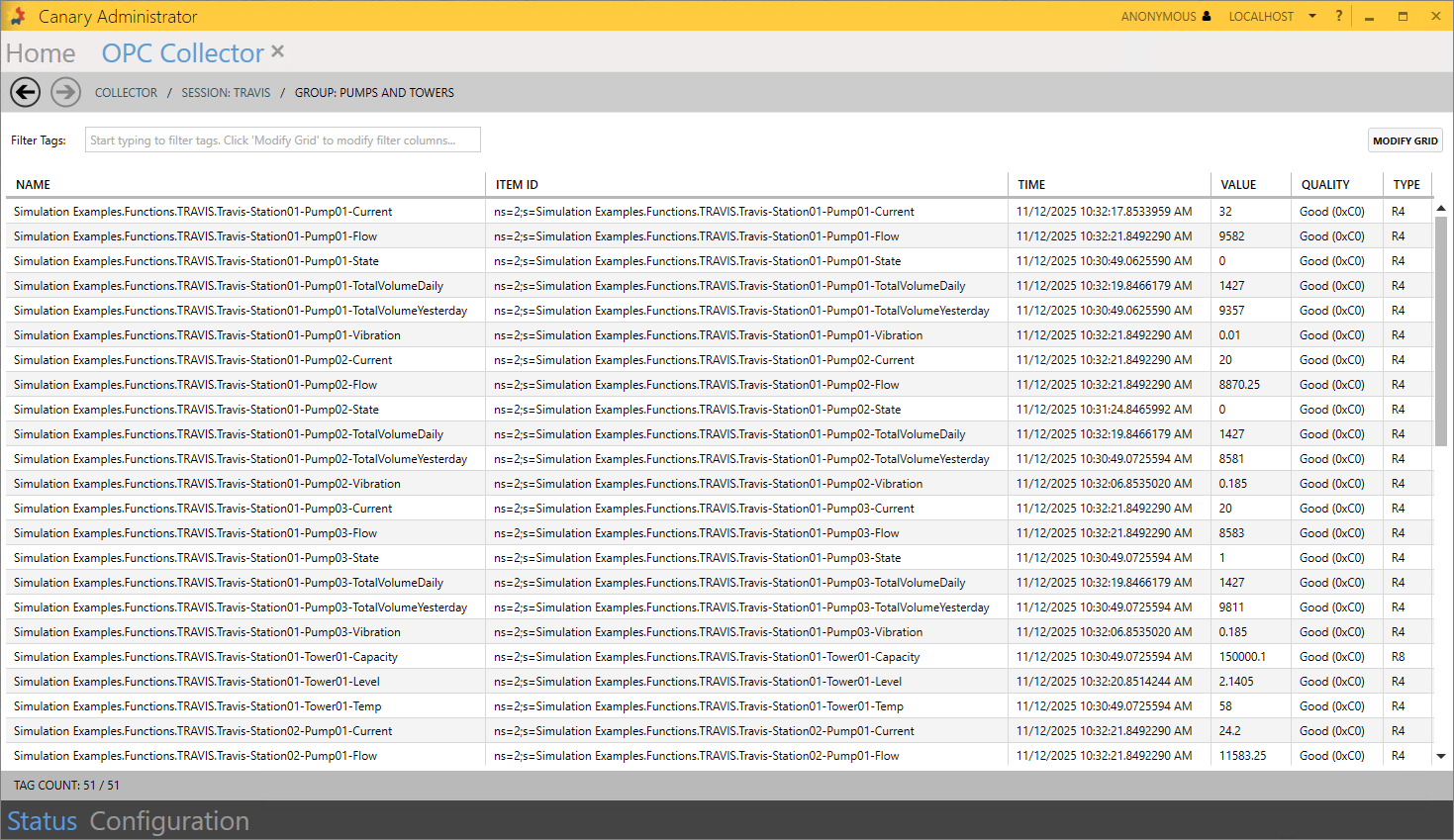
Task: Click the Canary Administrator logo icon
Action: click(18, 16)
